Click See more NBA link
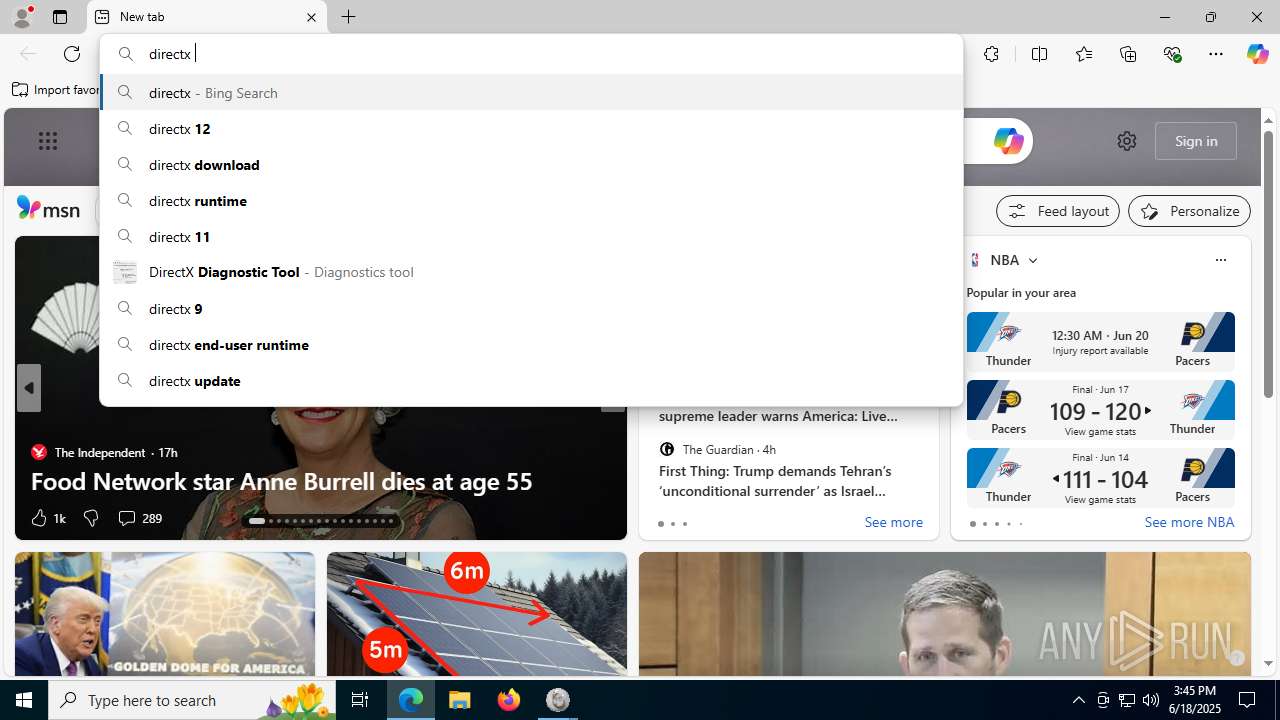Viewport: 1280px width, 720px height. point(1189,522)
